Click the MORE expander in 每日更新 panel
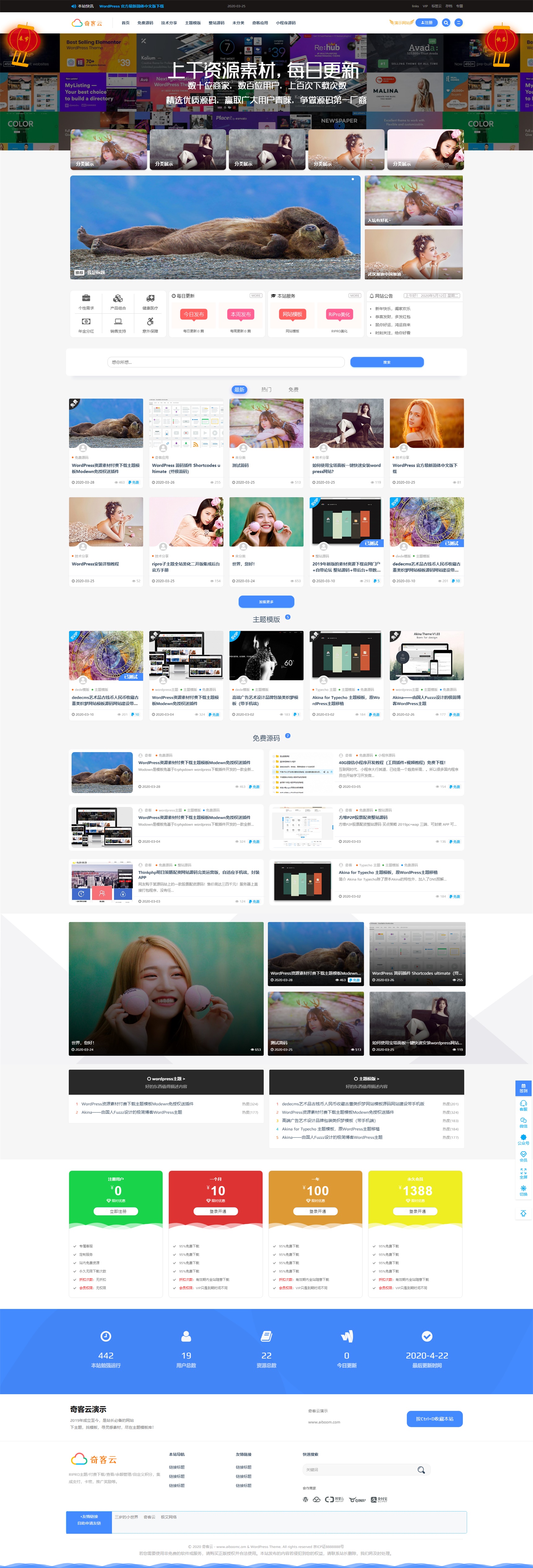Viewport: 533px width, 1568px height. [x=256, y=296]
